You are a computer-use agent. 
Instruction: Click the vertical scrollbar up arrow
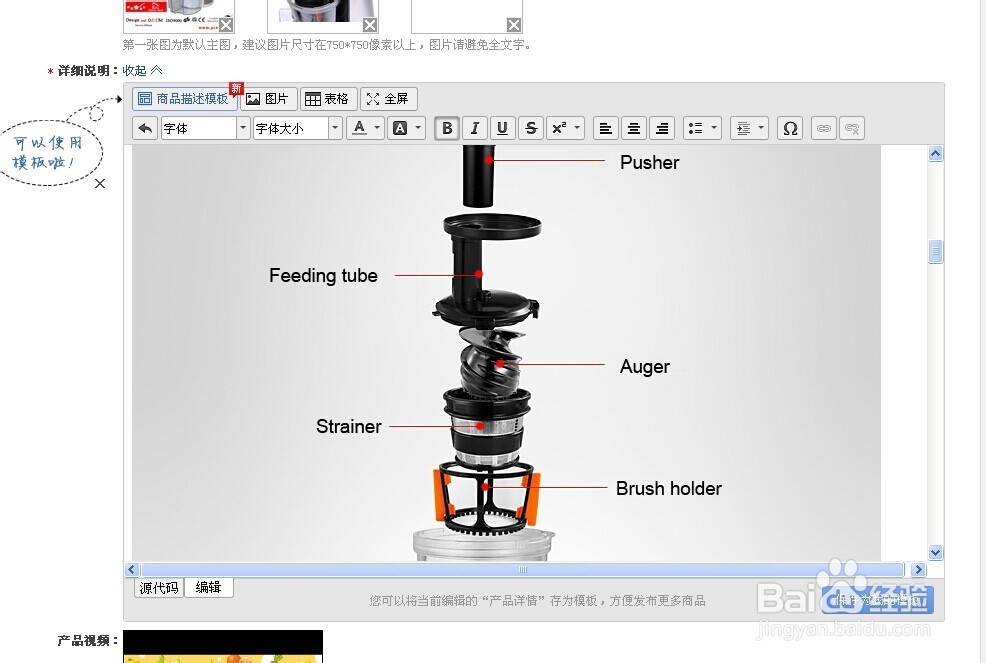point(936,153)
